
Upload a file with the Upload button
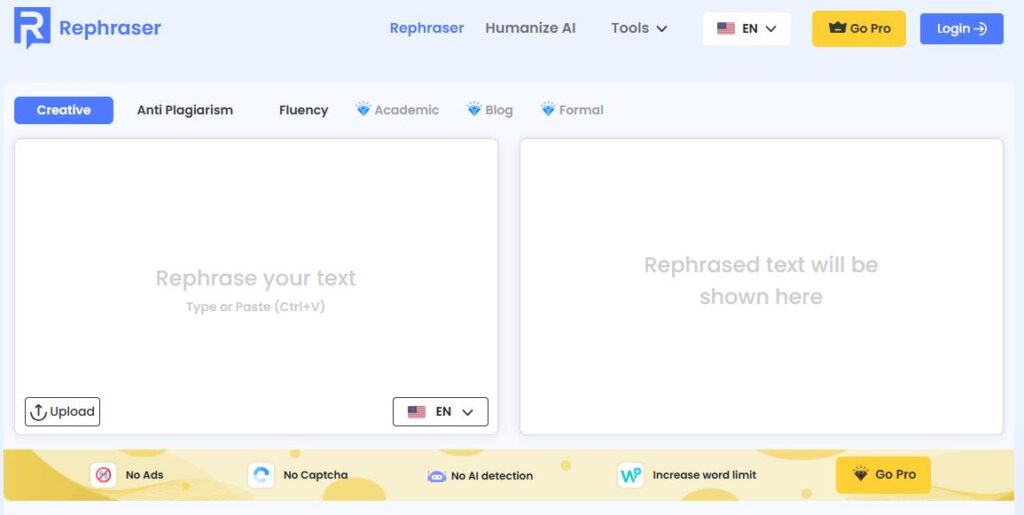(62, 412)
